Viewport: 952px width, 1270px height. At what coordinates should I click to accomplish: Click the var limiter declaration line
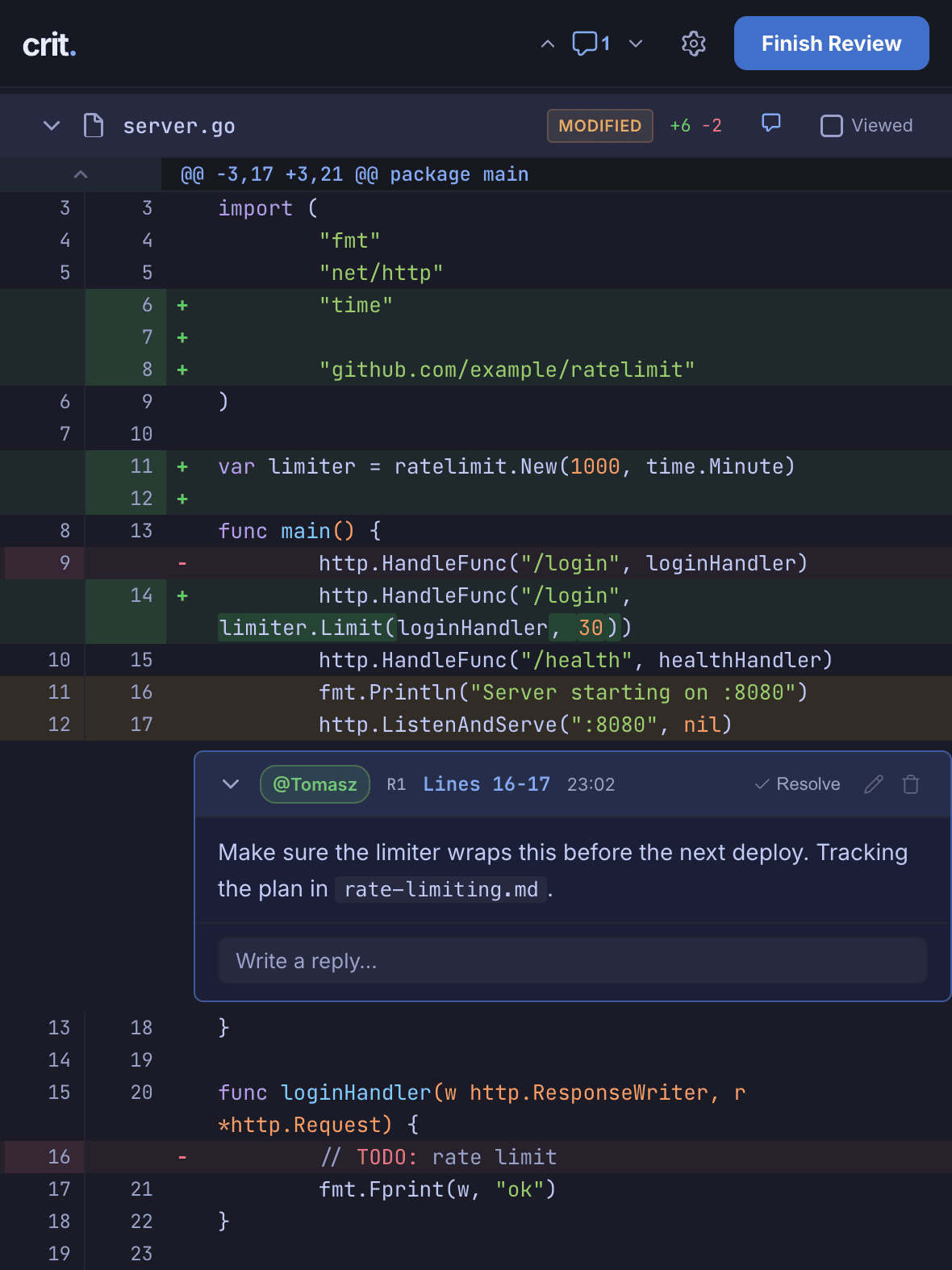tap(476, 466)
